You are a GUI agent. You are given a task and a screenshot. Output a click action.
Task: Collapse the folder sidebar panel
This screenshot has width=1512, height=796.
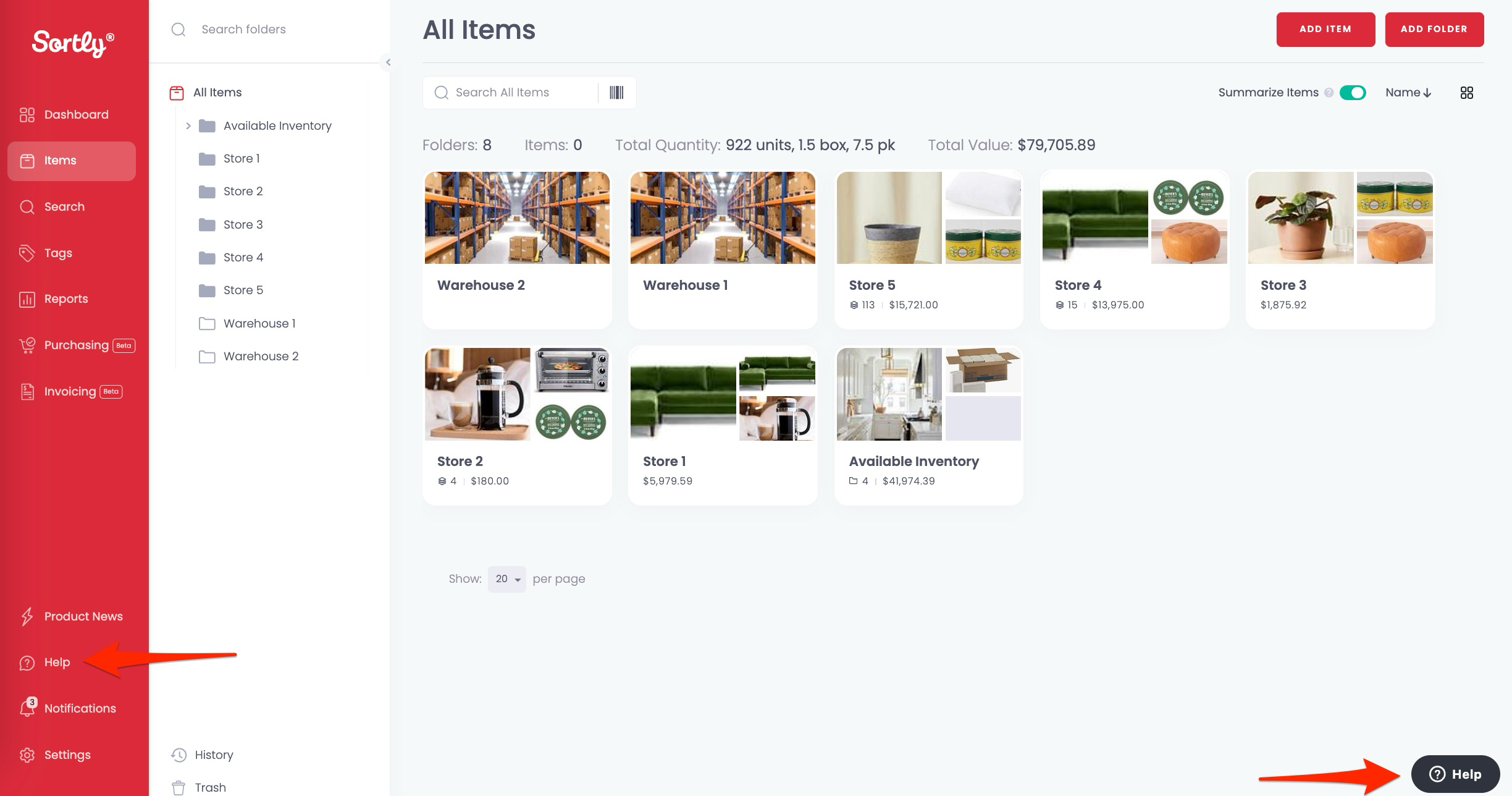coord(388,62)
